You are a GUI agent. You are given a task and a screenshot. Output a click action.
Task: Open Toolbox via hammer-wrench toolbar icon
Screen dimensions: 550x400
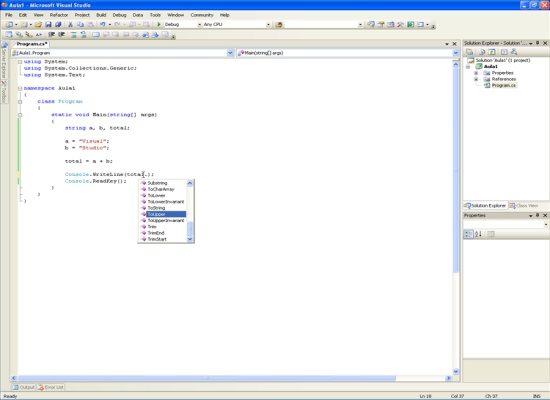[400, 24]
